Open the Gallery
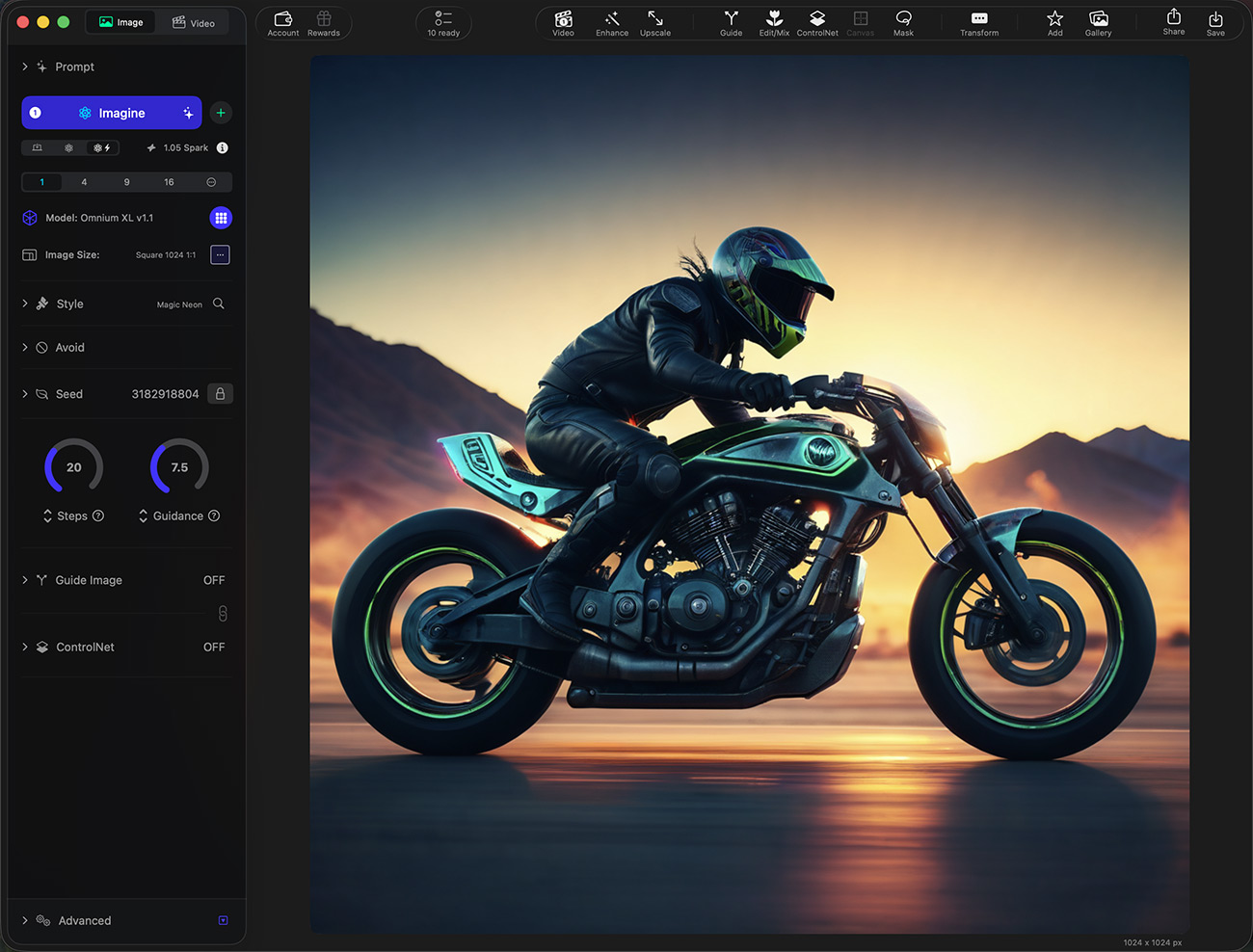This screenshot has height=952, width=1253. pyautogui.click(x=1098, y=23)
